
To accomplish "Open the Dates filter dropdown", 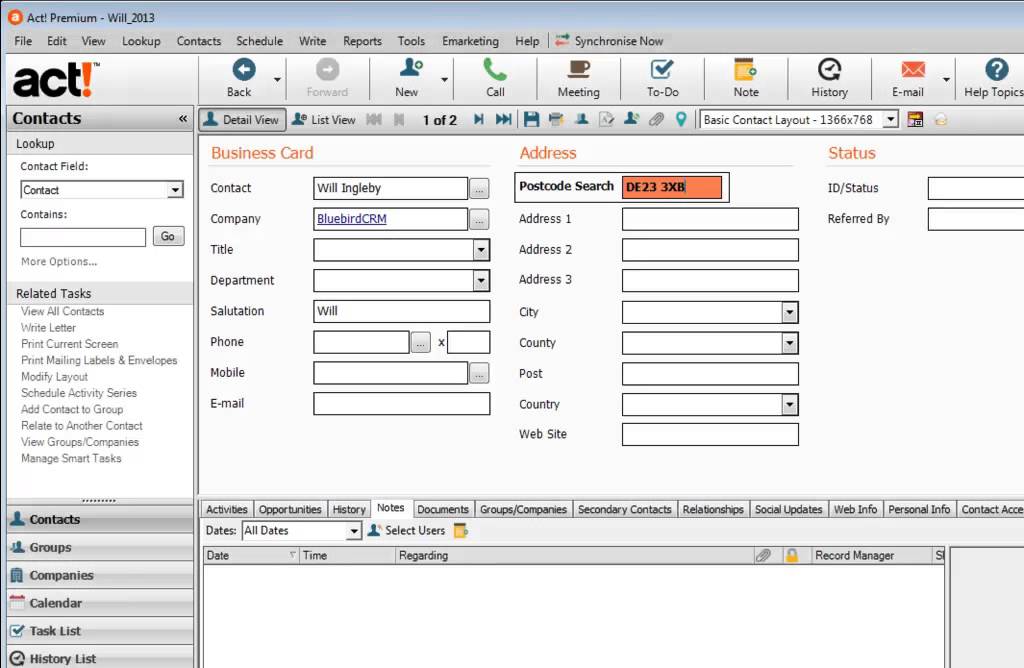I will click(x=353, y=531).
